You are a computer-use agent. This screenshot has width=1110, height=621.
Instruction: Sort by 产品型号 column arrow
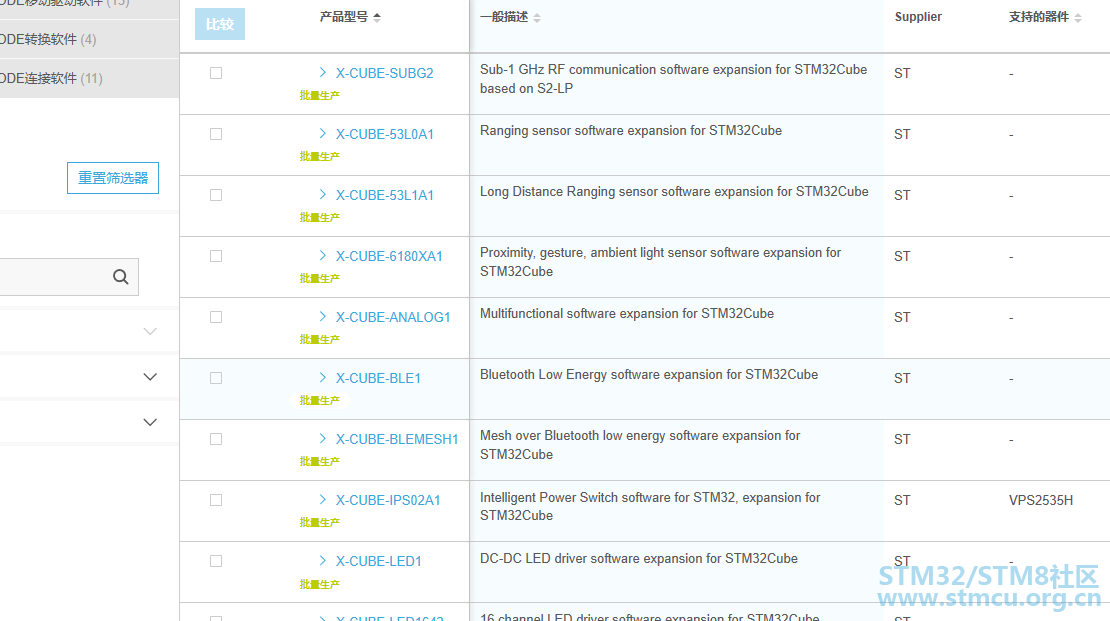[x=377, y=18]
